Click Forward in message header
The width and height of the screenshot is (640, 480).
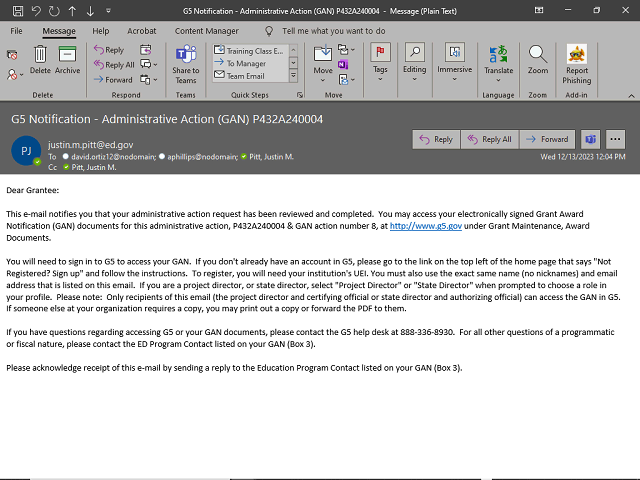(547, 140)
